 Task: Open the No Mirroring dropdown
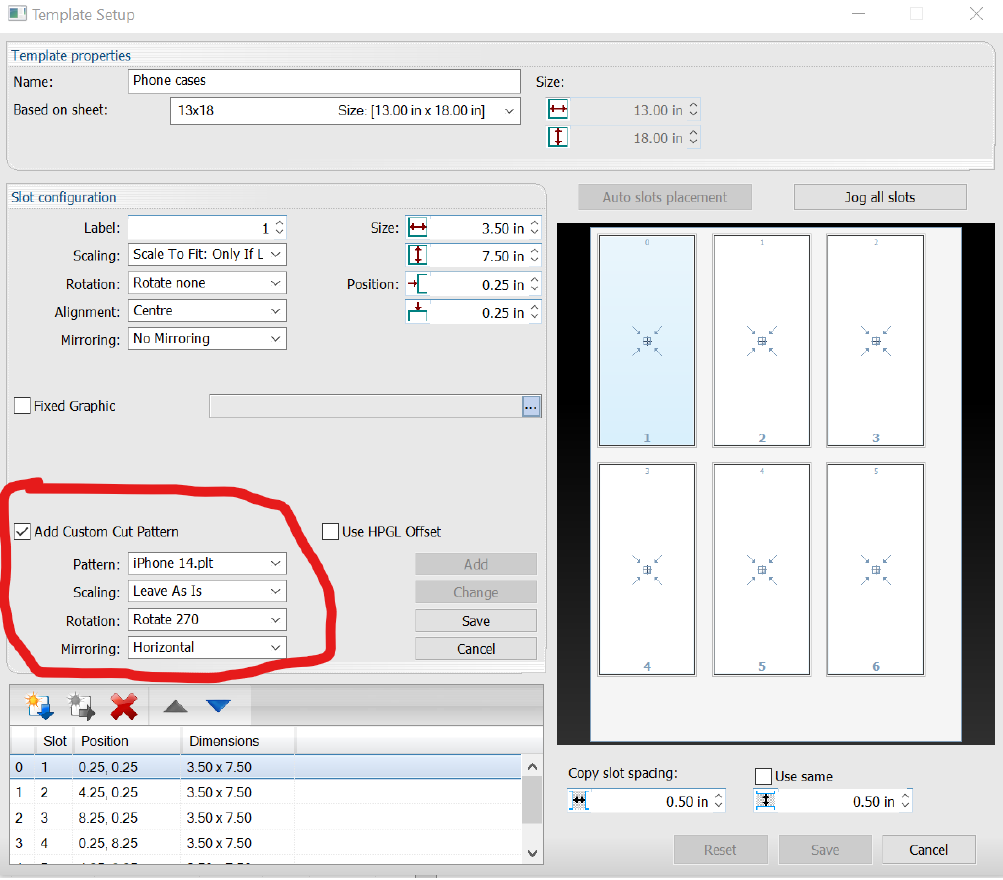(207, 339)
